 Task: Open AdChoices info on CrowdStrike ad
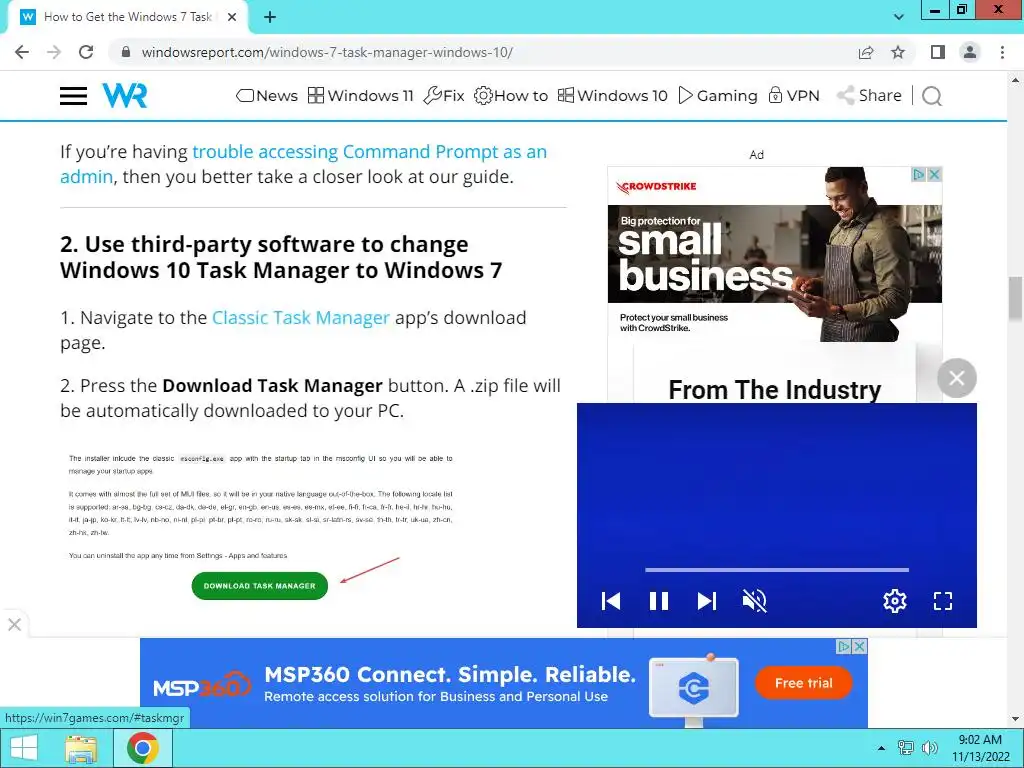click(919, 174)
